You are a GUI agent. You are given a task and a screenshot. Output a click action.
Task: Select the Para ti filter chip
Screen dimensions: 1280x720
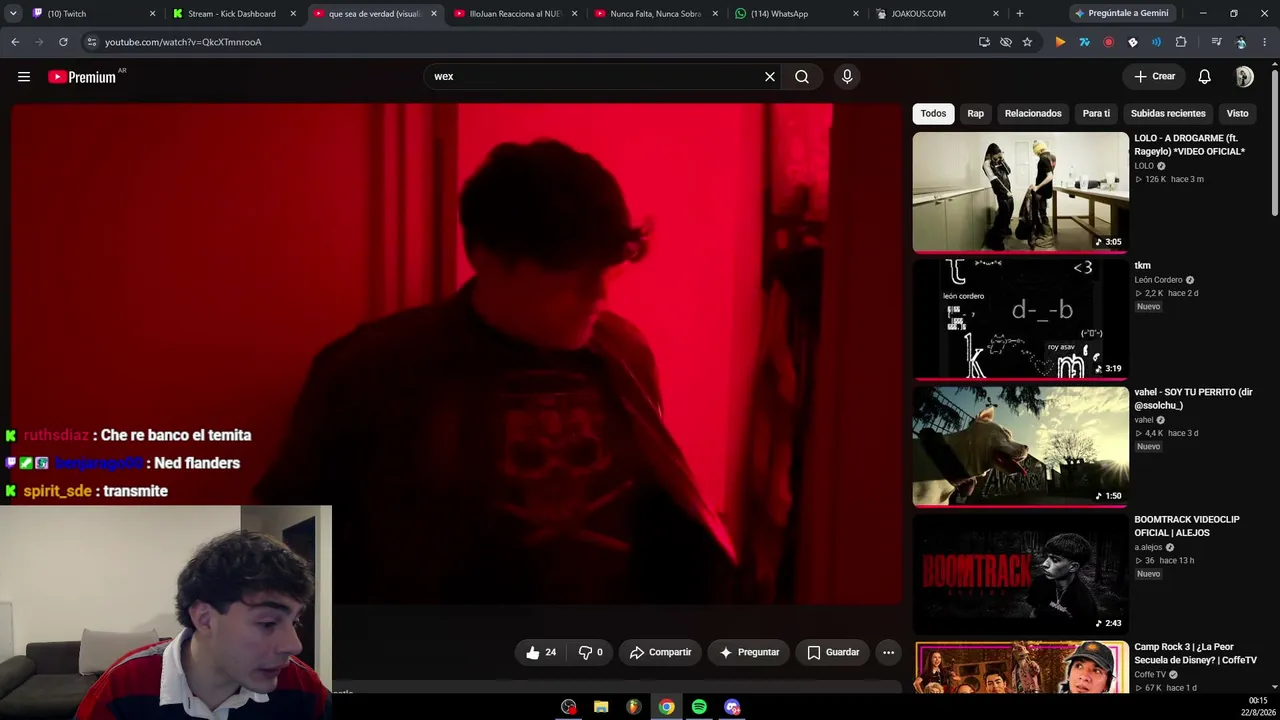pos(1096,113)
